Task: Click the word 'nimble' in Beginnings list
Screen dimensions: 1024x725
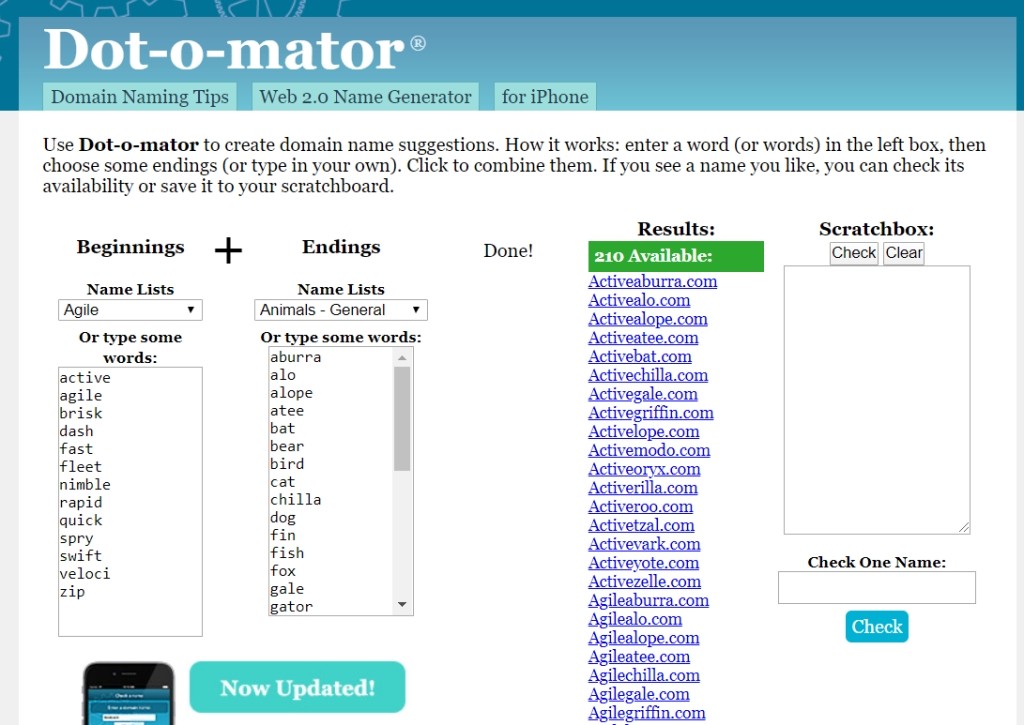Action: pos(85,485)
